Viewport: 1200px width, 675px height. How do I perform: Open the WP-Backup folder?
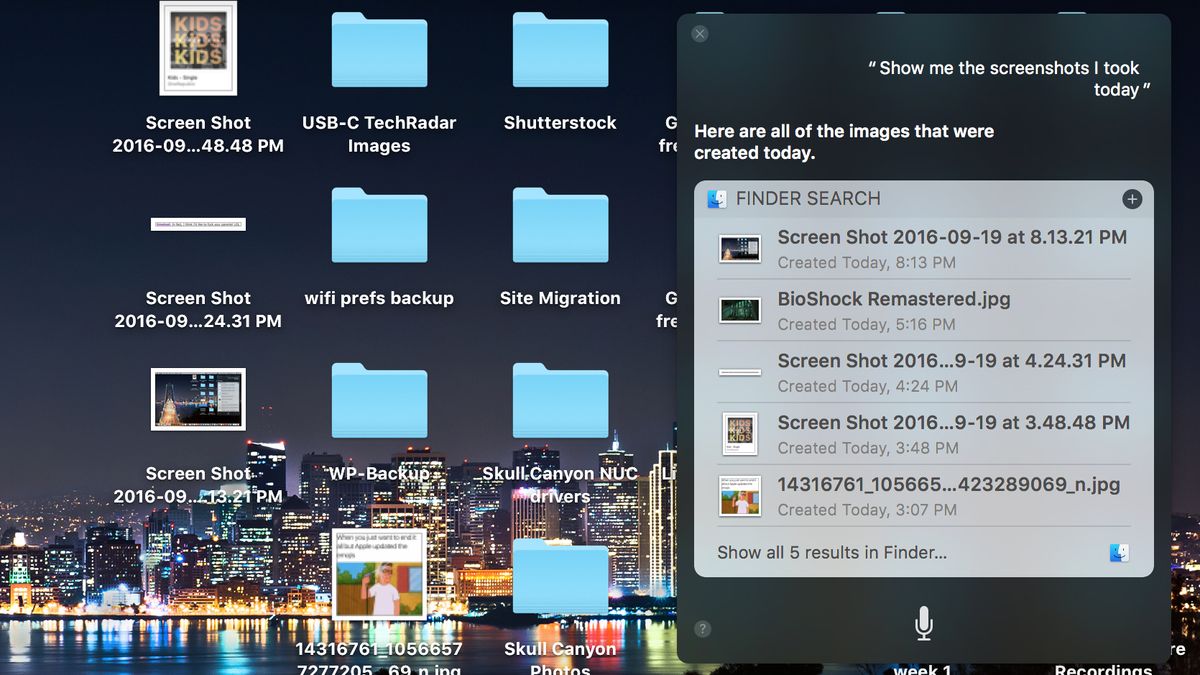click(x=380, y=399)
